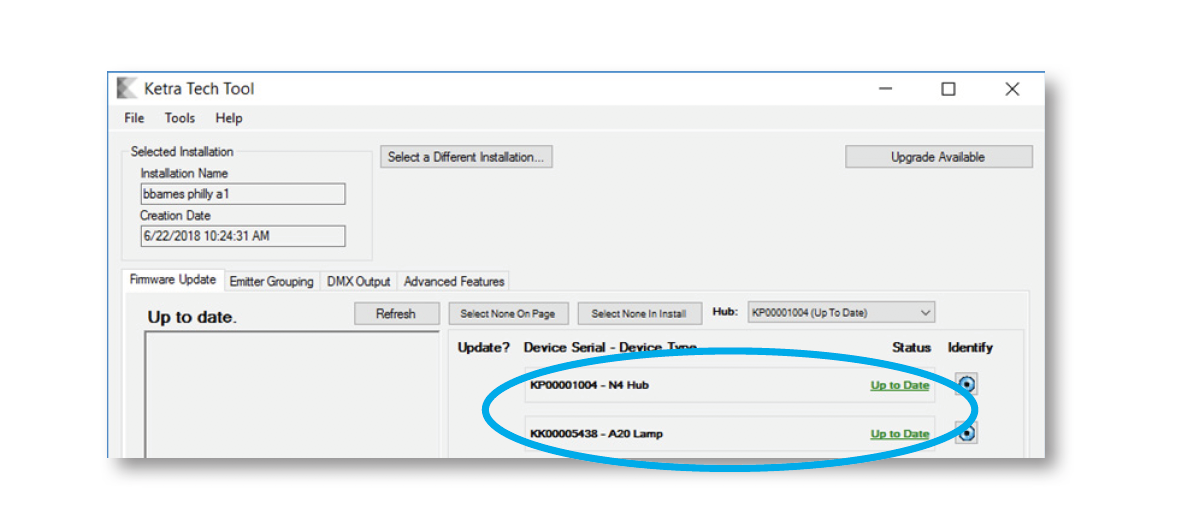Click the Refresh button
Image resolution: width=1198 pixels, height=522 pixels.
pyautogui.click(x=396, y=313)
